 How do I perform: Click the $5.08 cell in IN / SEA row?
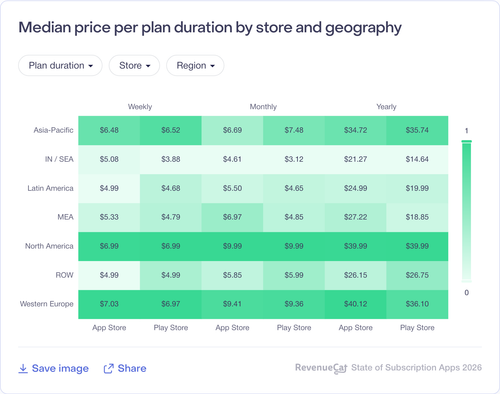(x=109, y=159)
